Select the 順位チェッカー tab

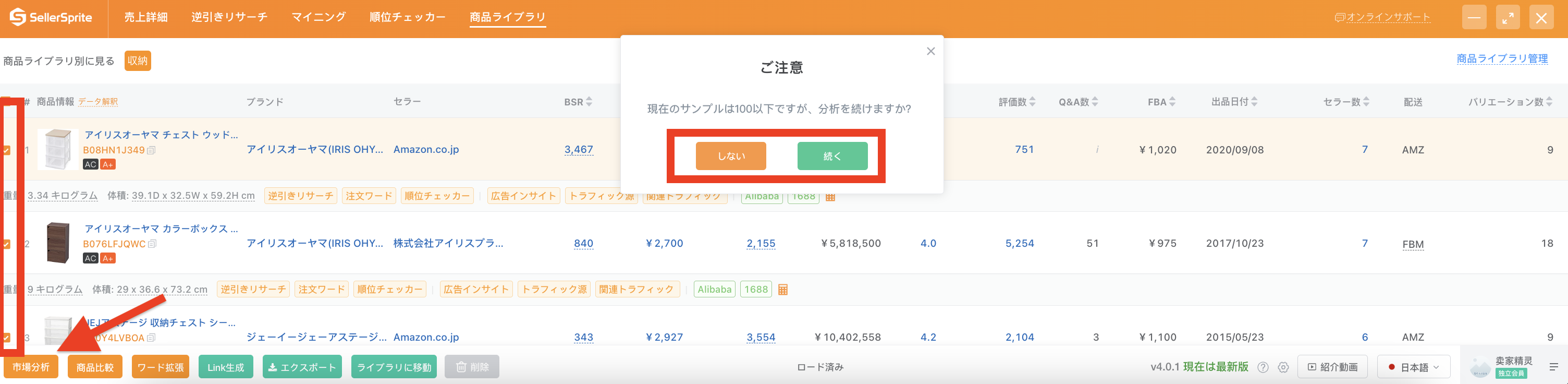[x=407, y=17]
